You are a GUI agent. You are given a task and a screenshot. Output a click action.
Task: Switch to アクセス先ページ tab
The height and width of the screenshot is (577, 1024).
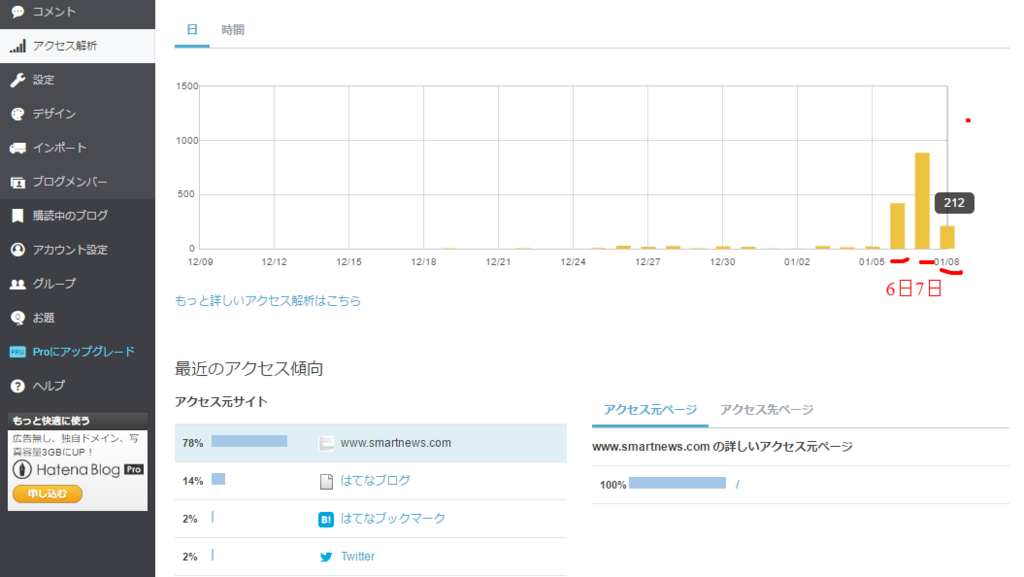767,410
